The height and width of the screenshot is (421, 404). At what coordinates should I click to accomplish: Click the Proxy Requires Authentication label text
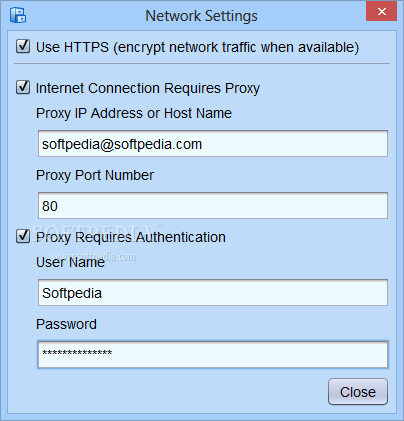tap(131, 237)
